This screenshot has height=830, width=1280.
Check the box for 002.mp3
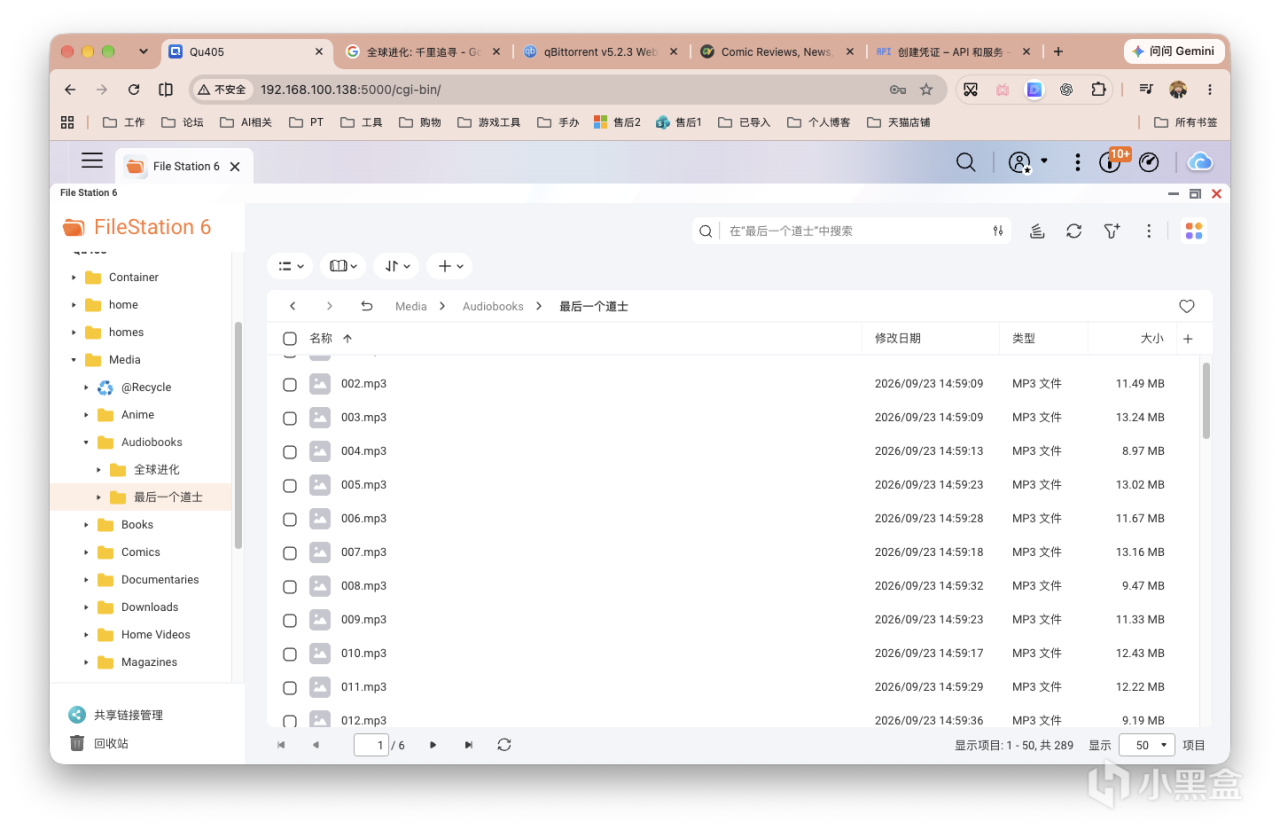pyautogui.click(x=290, y=384)
